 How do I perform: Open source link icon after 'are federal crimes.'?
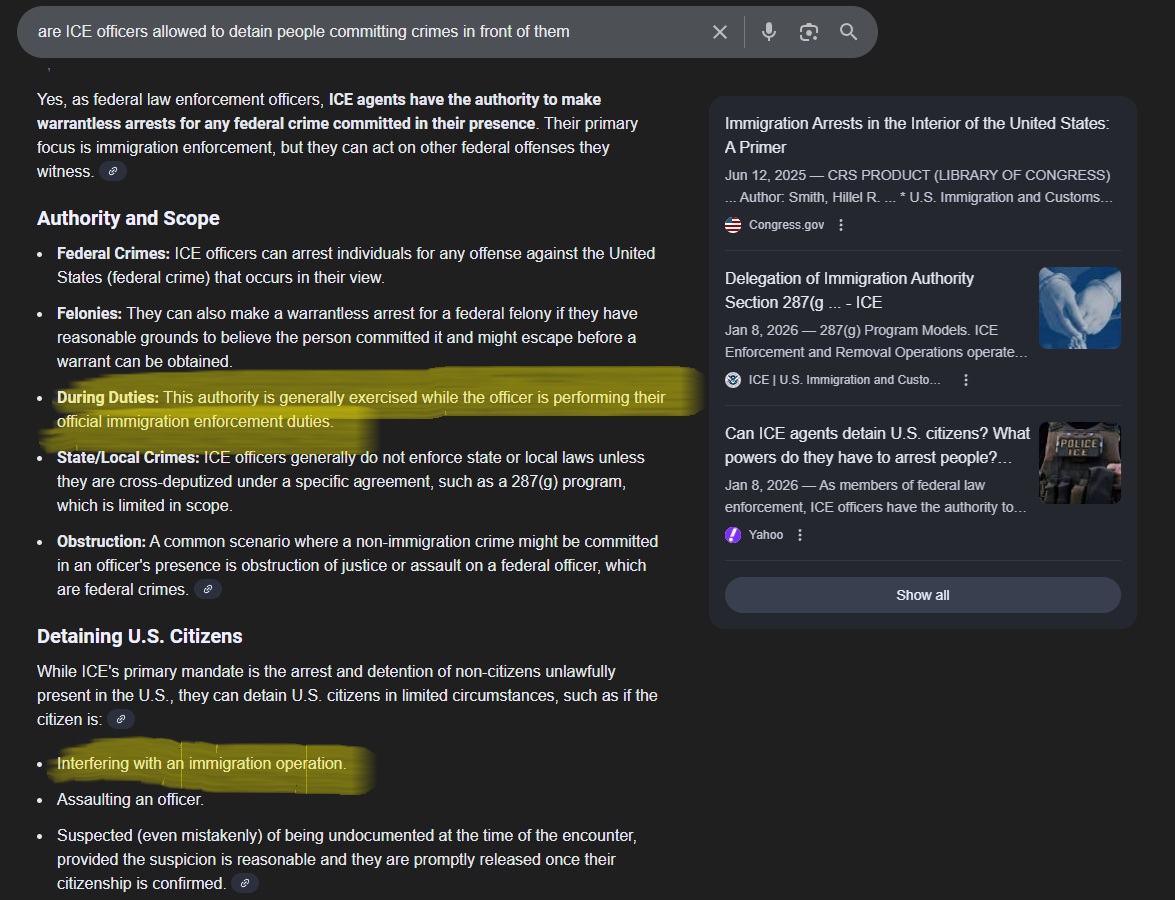[x=208, y=590]
